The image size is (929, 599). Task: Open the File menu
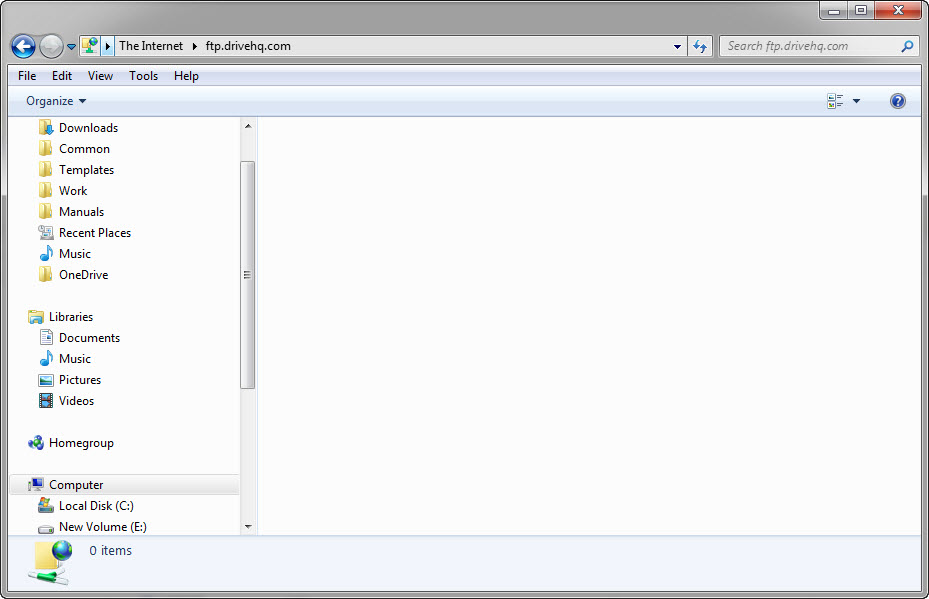[27, 76]
